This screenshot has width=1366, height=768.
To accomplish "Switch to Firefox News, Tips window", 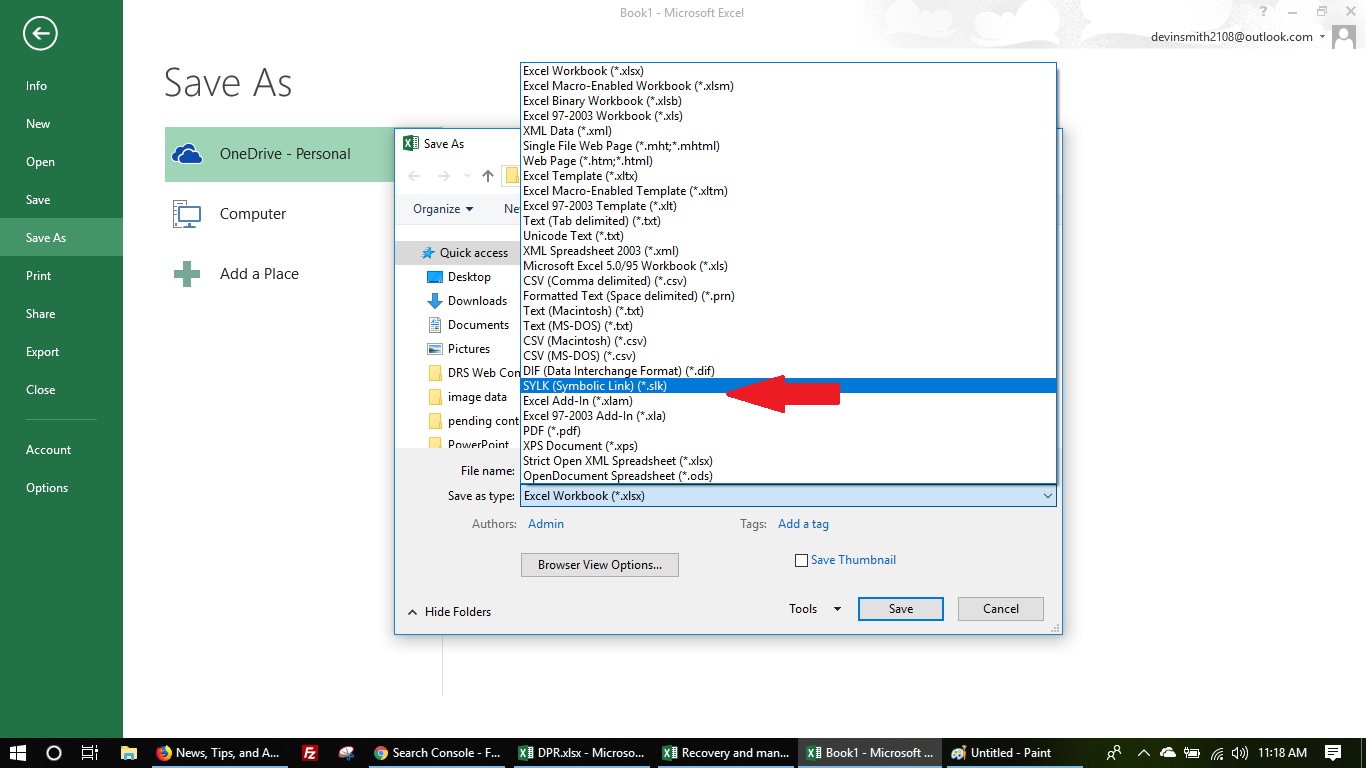I will [x=219, y=753].
